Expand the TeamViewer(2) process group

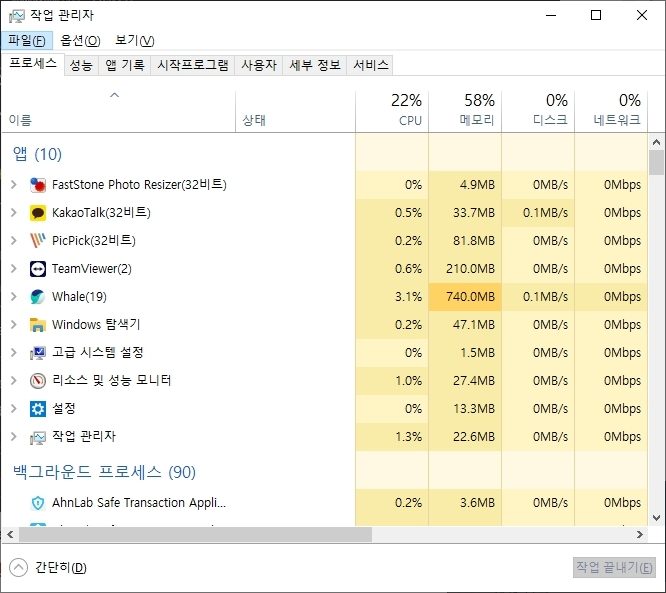coord(14,269)
